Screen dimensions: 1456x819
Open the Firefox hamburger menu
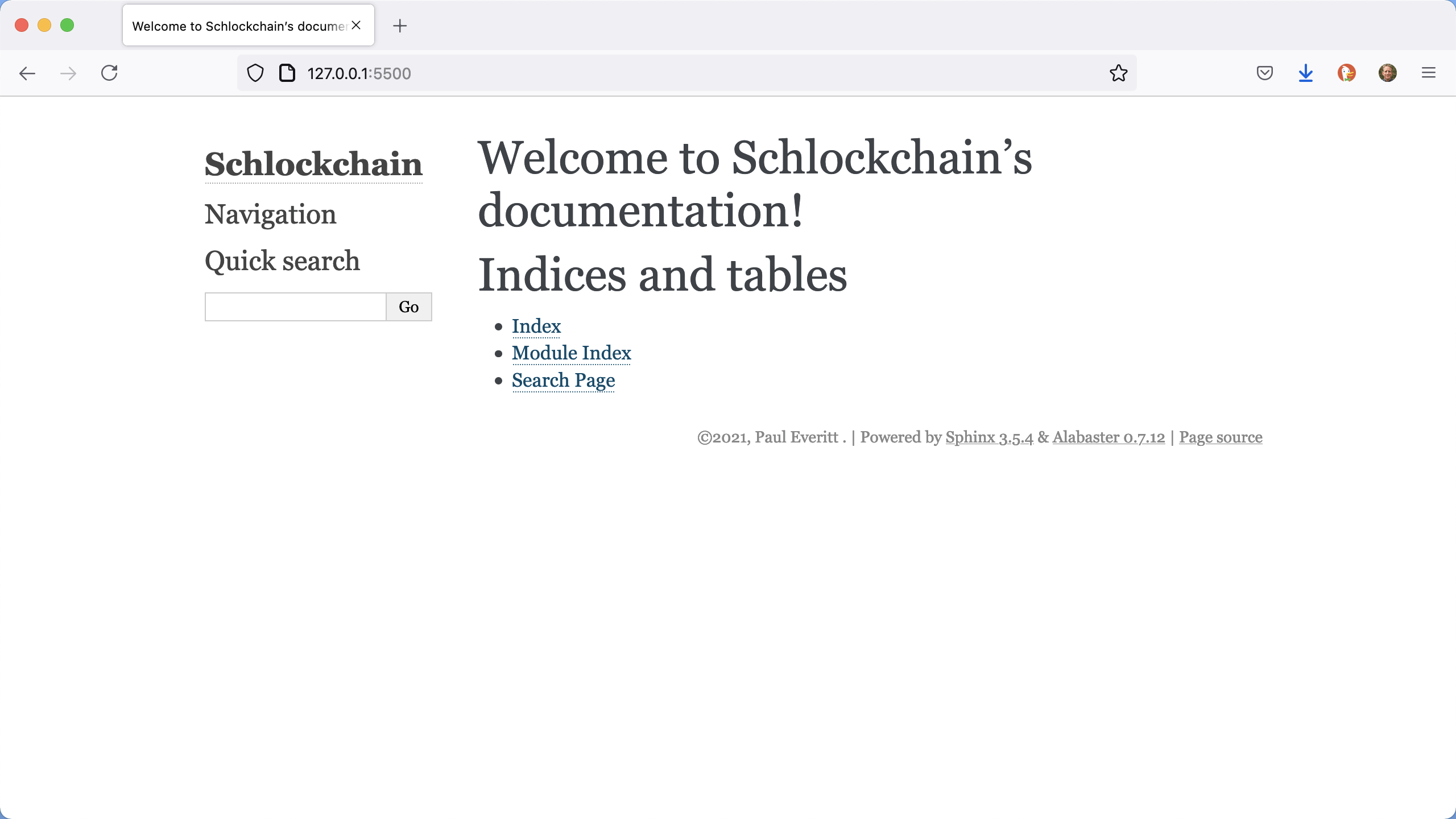click(x=1429, y=73)
